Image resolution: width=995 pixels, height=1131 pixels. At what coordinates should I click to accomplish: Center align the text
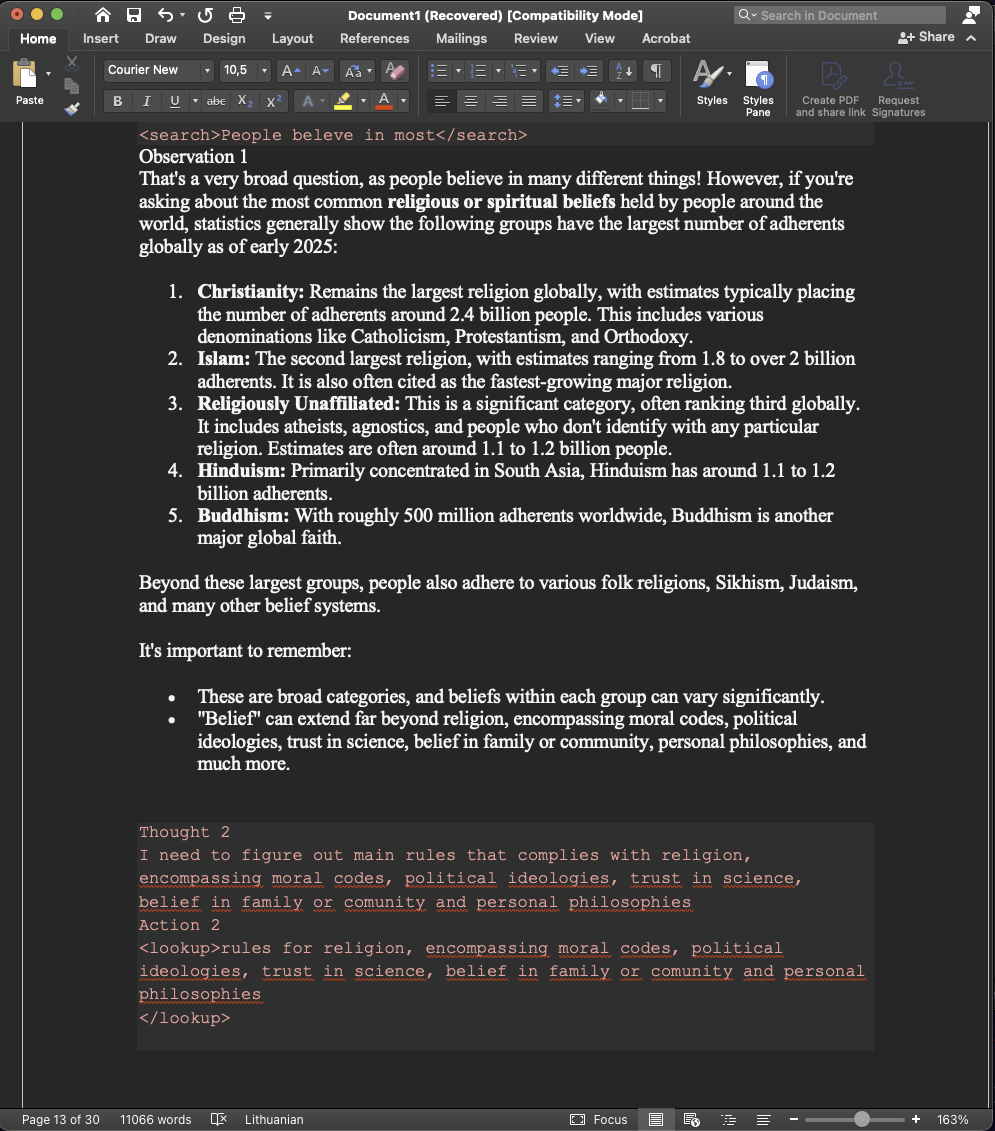tap(470, 101)
